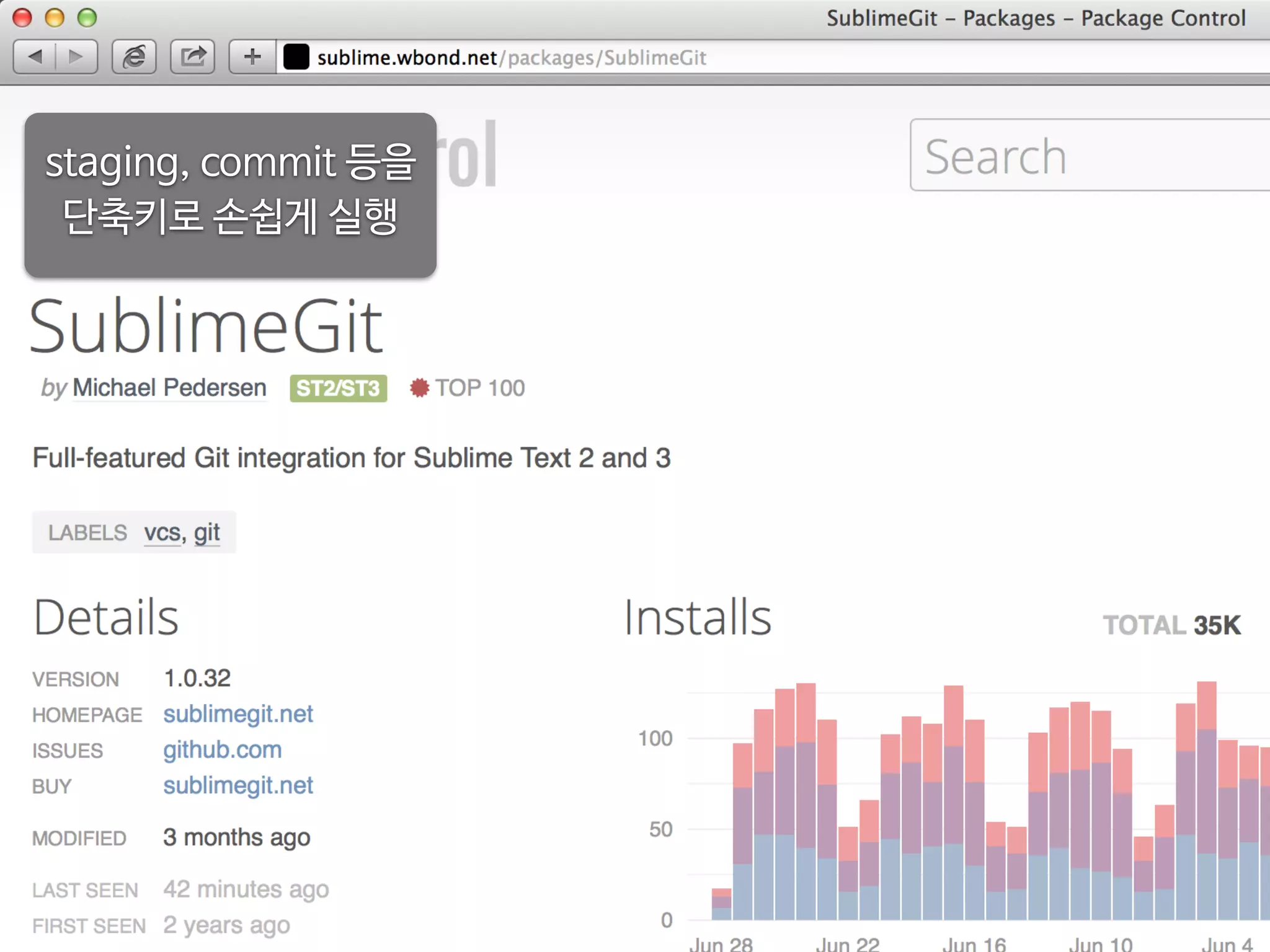Screen dimensions: 1270x952
Task: Click the MODIFIED field label in Details
Action: click(x=79, y=839)
